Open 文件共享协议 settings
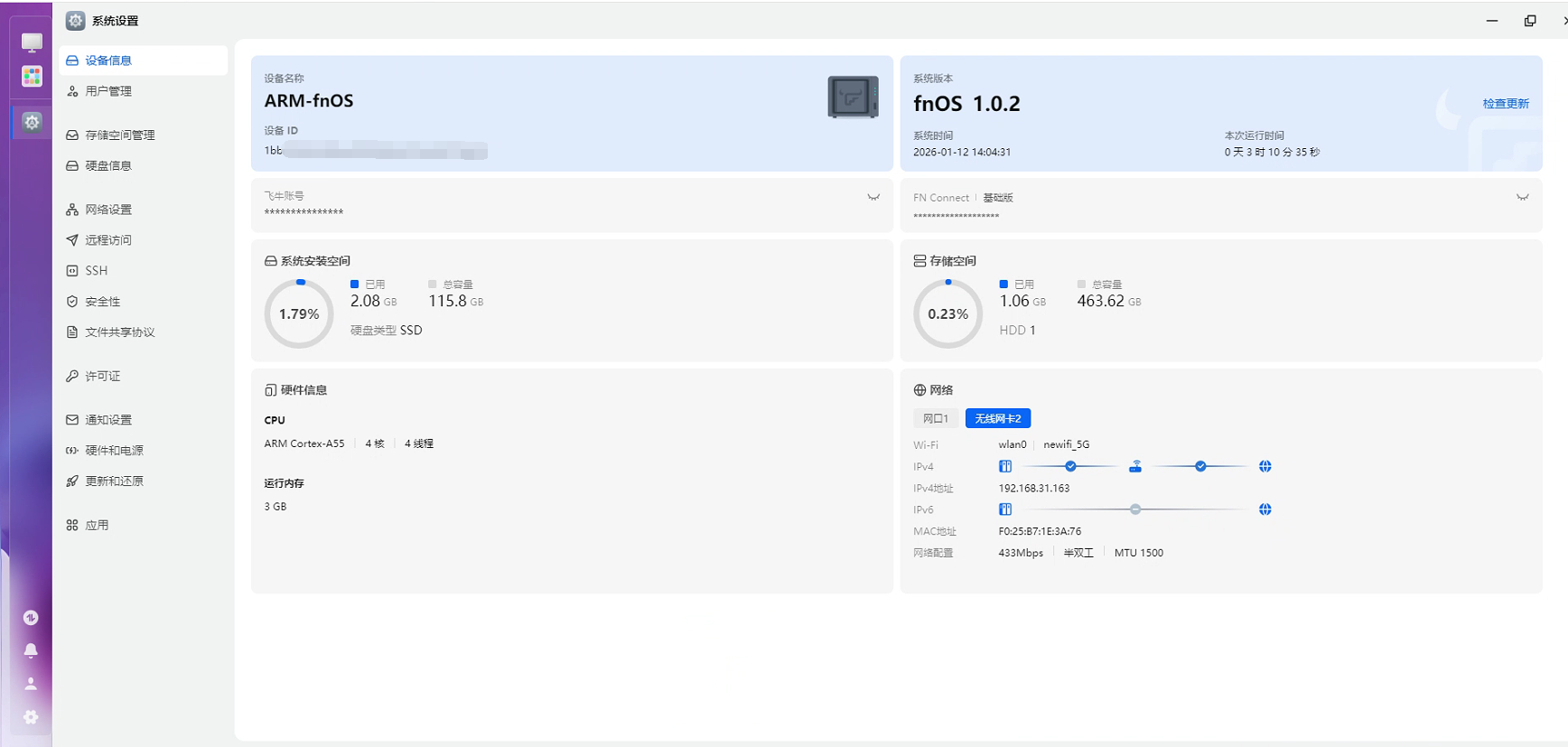The image size is (1568, 747). click(144, 332)
